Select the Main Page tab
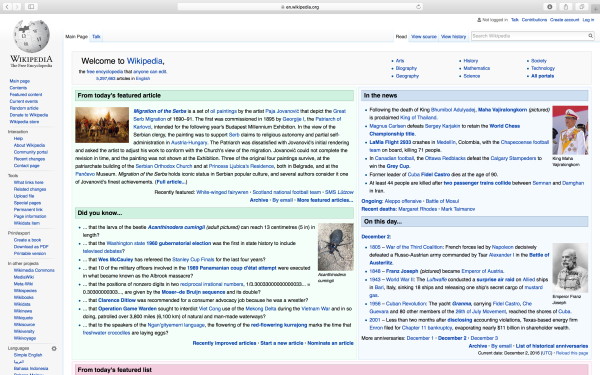Viewport: 600px width, 375px height. 77,36
